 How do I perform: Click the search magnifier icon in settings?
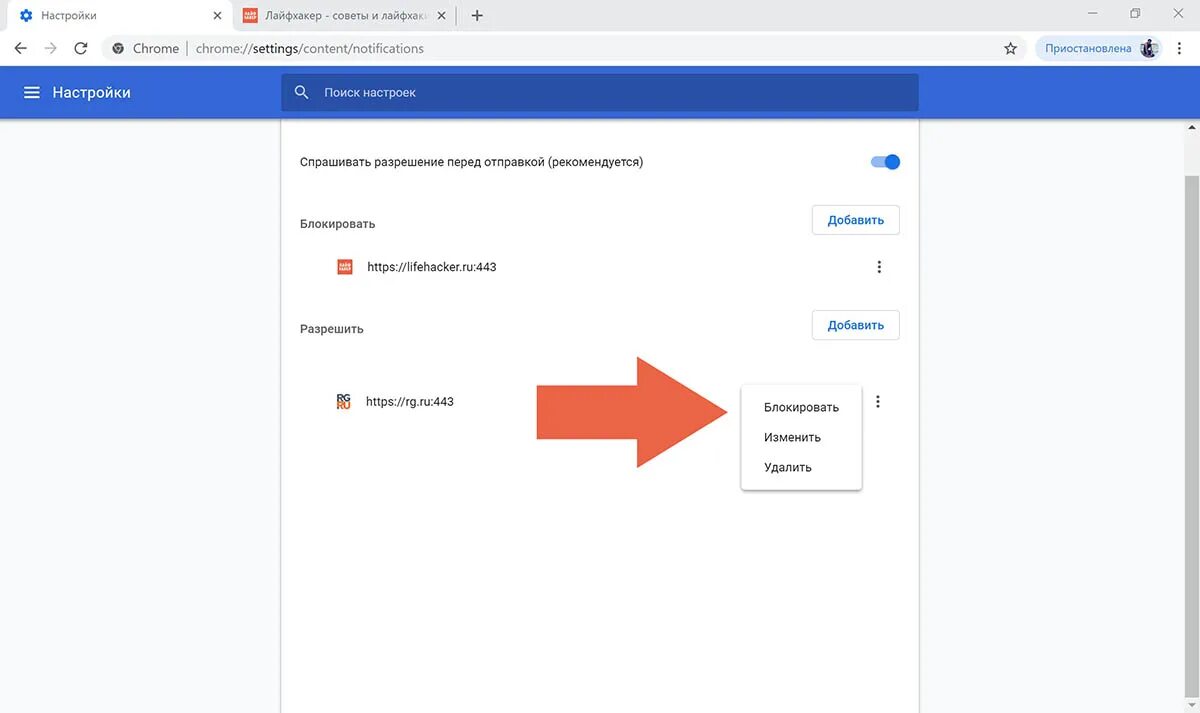pos(302,92)
